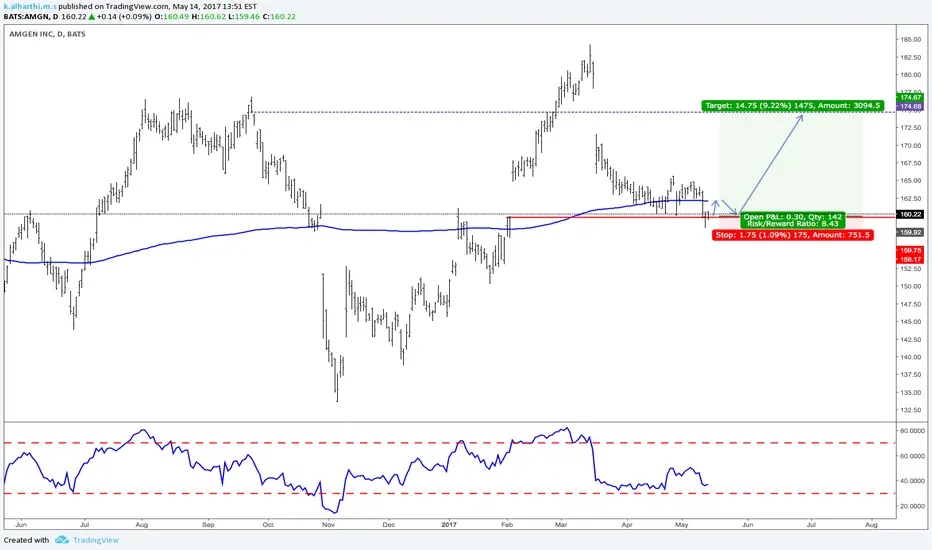Image resolution: width=932 pixels, height=550 pixels.
Task: Click the red 159.75 price tag
Action: (x=910, y=251)
